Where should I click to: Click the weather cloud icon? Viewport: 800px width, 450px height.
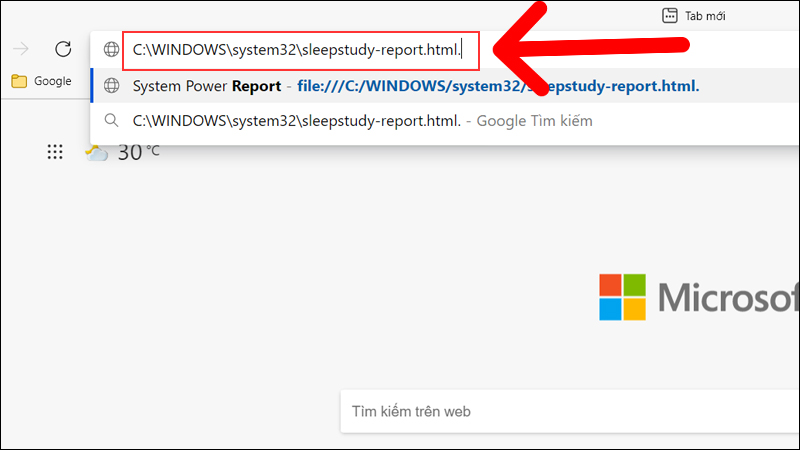tap(96, 153)
